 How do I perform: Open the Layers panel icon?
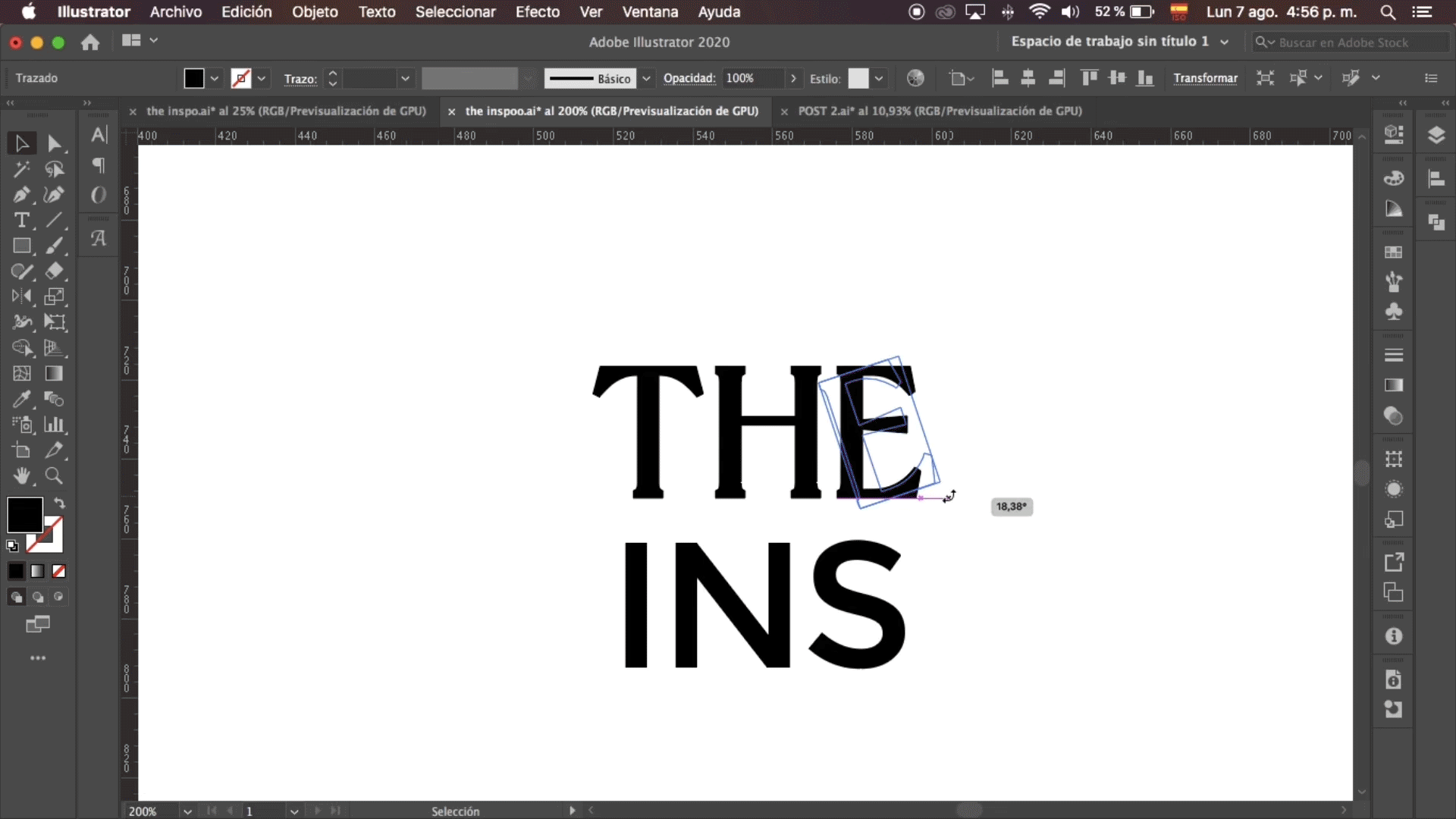coord(1436,136)
